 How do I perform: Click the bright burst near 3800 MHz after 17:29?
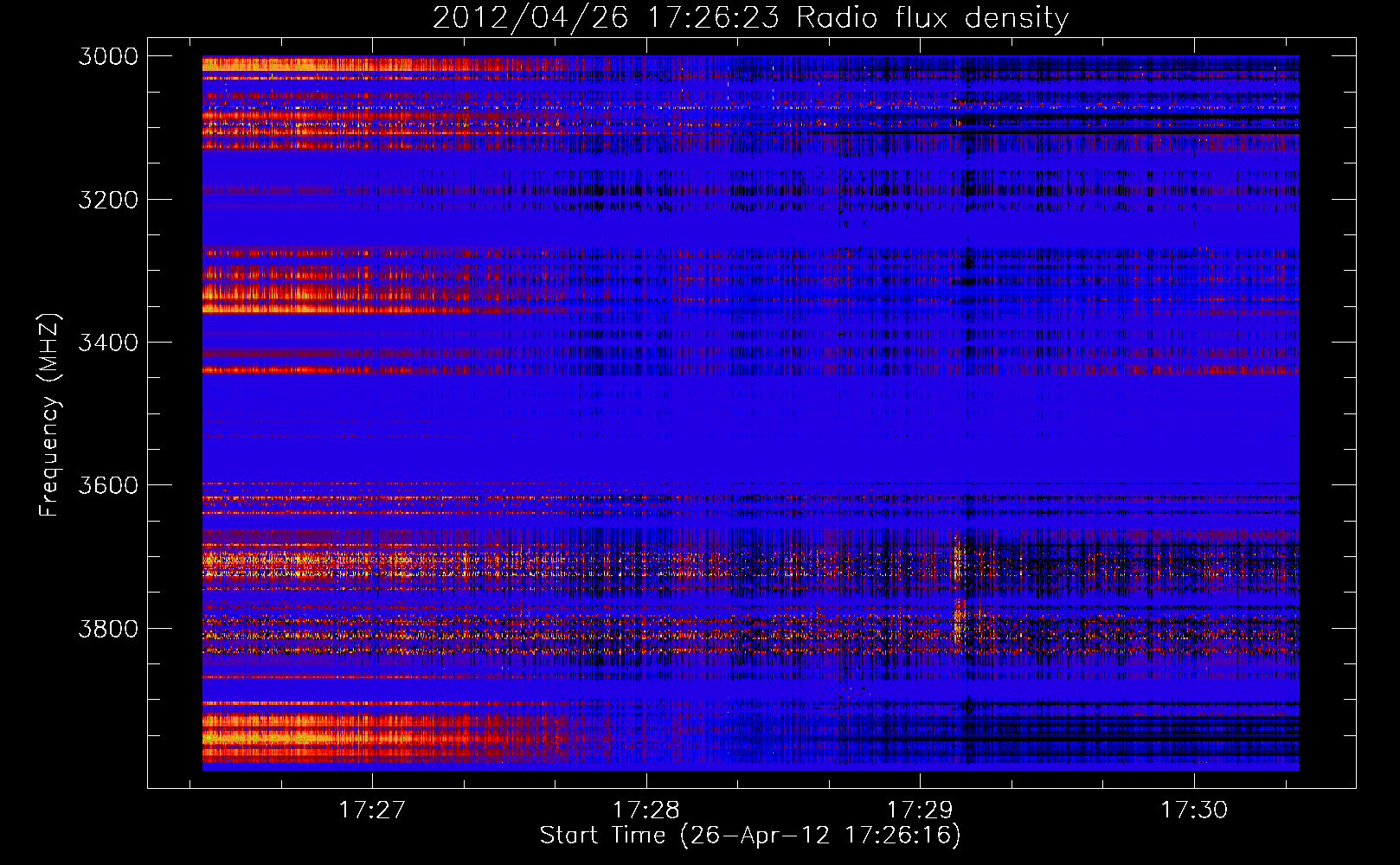[x=959, y=619]
